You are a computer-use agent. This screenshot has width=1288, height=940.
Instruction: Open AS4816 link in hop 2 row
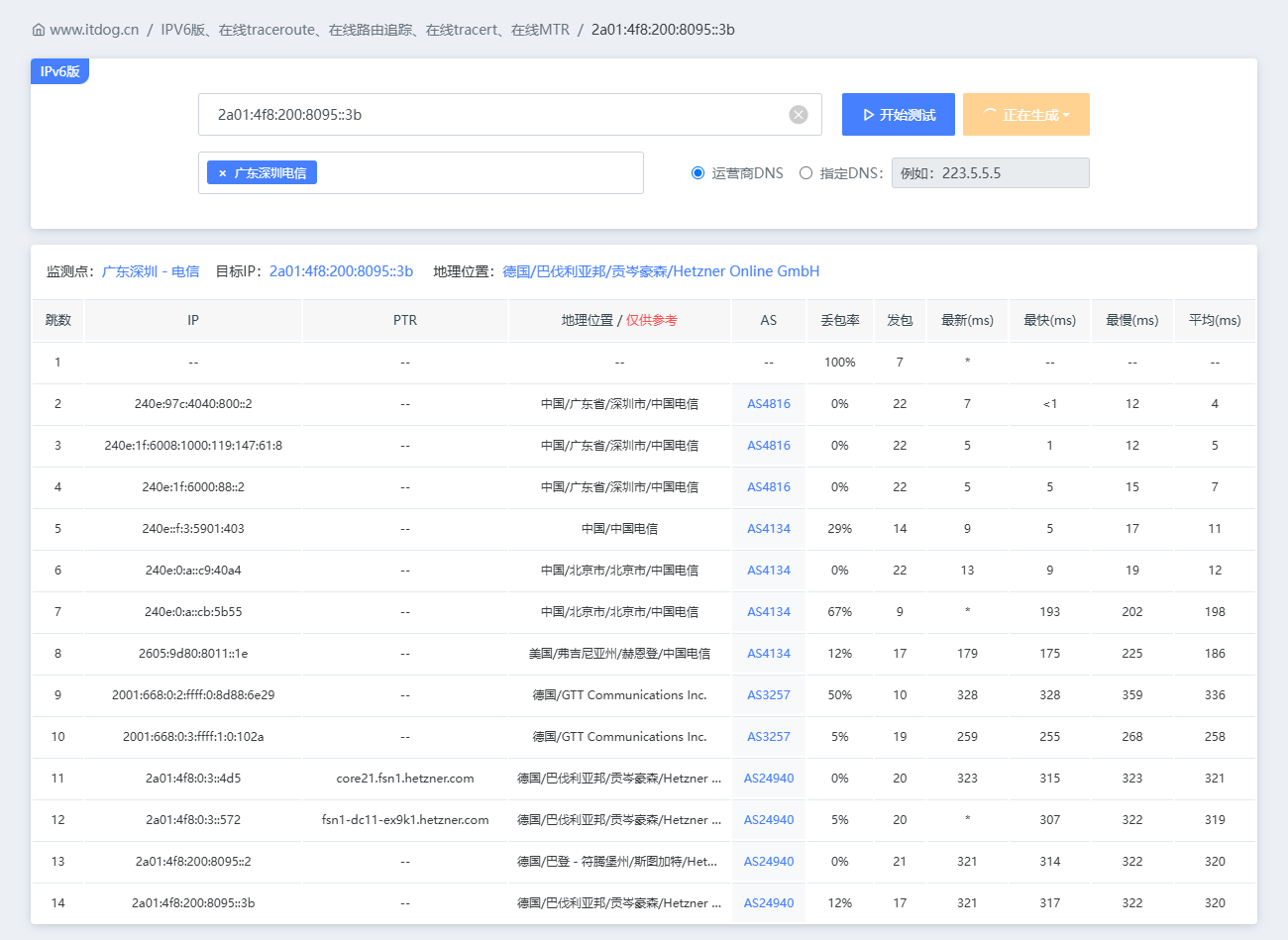769,404
